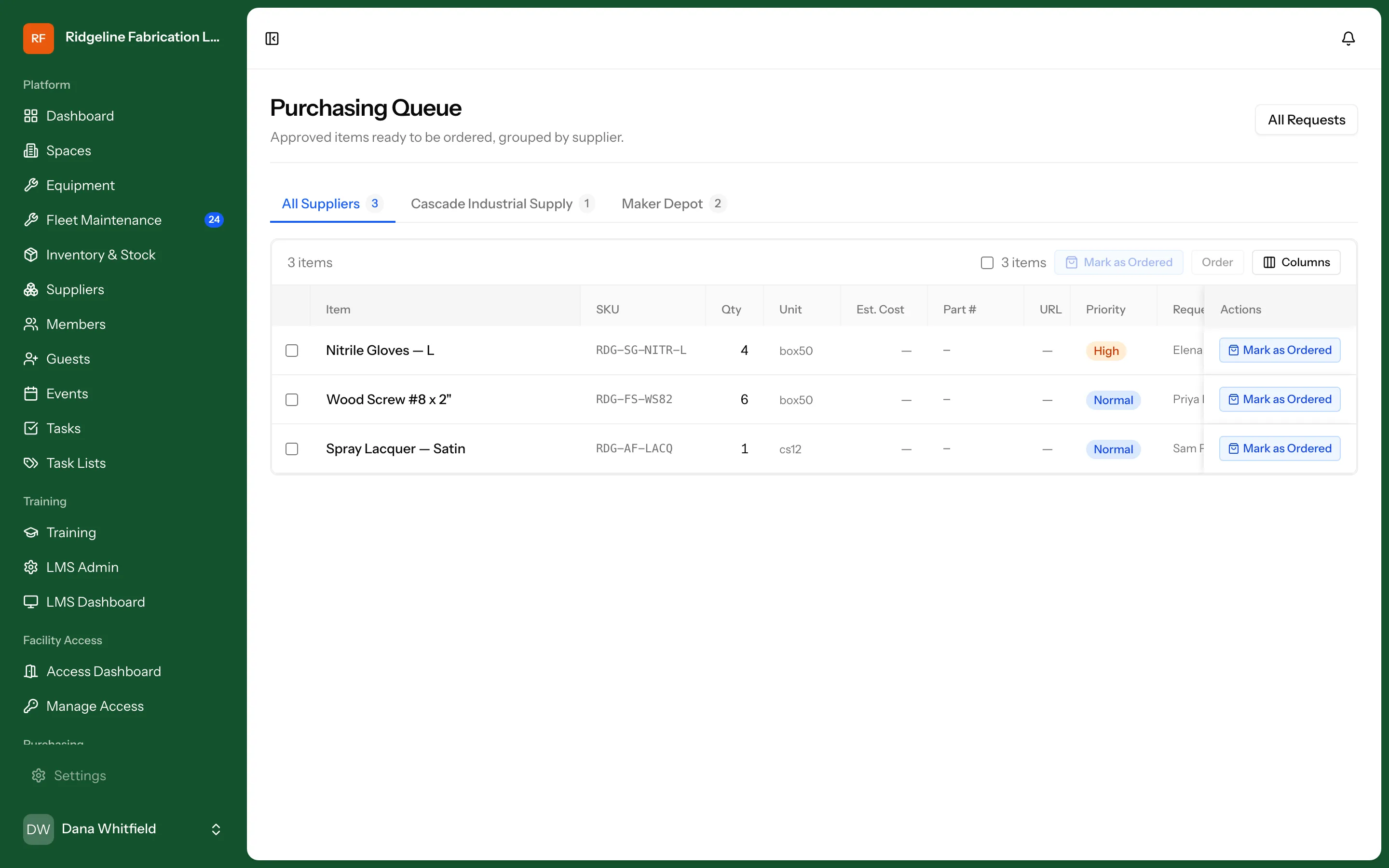The height and width of the screenshot is (868, 1389).
Task: Mark Spray Lacquer as Ordered
Action: pyautogui.click(x=1280, y=448)
